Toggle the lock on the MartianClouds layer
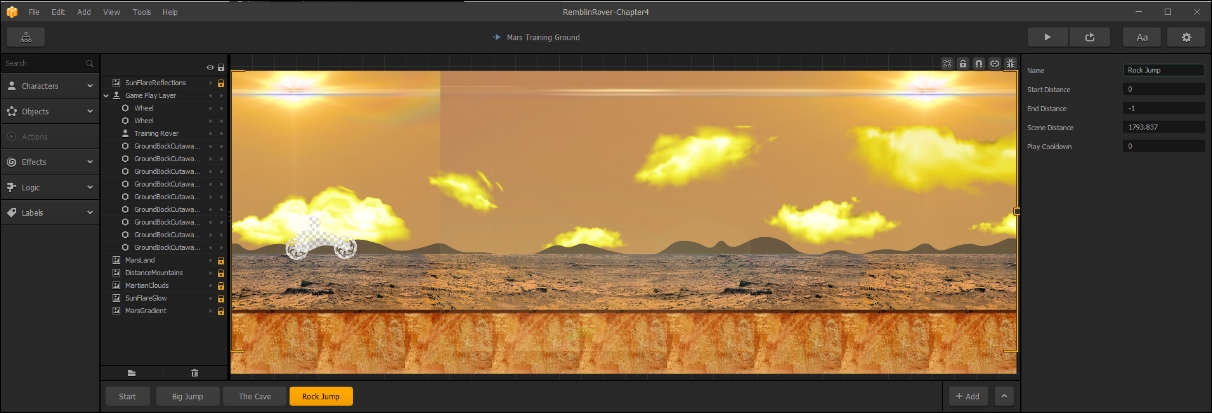The height and width of the screenshot is (413, 1212). point(221,285)
